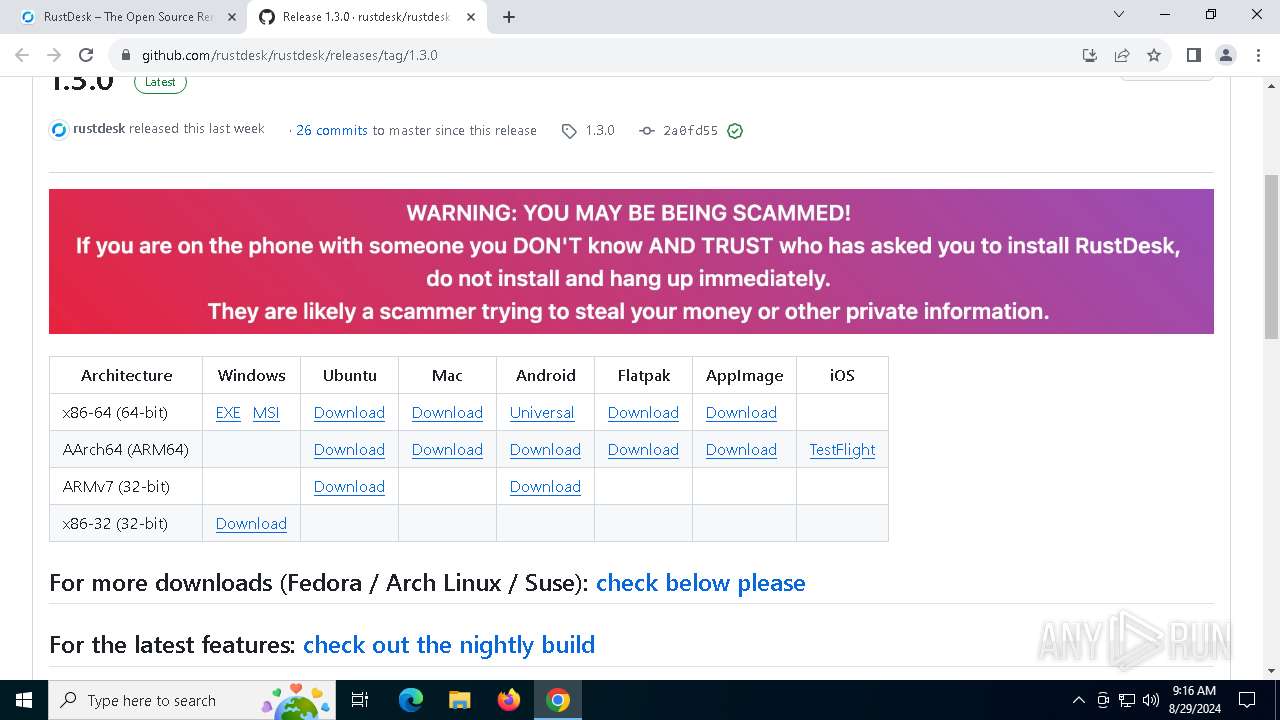Go forward in browser history
Viewport: 1280px width, 720px height.
pyautogui.click(x=54, y=55)
